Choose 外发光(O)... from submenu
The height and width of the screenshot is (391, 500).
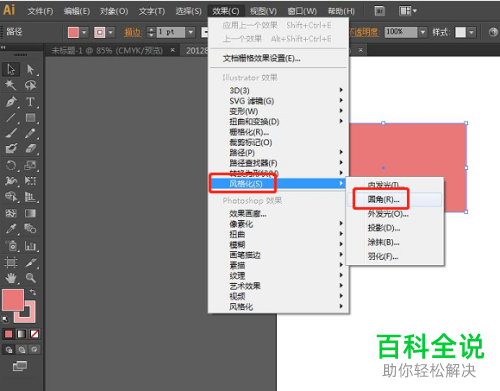(395, 214)
